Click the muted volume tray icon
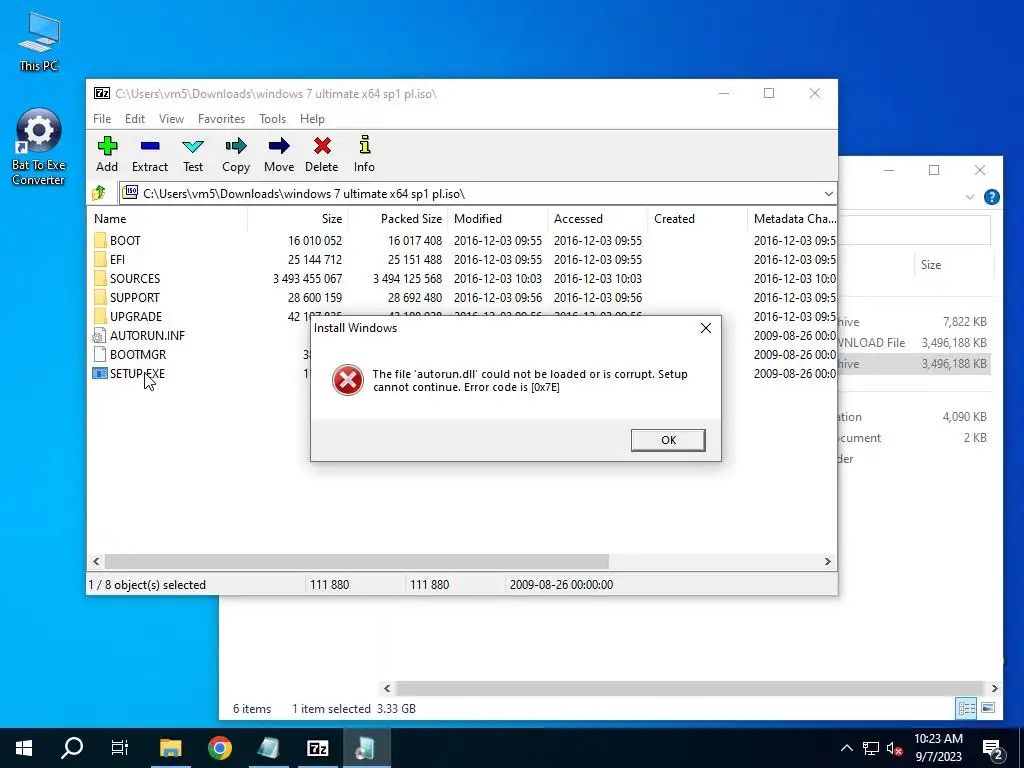 (894, 748)
